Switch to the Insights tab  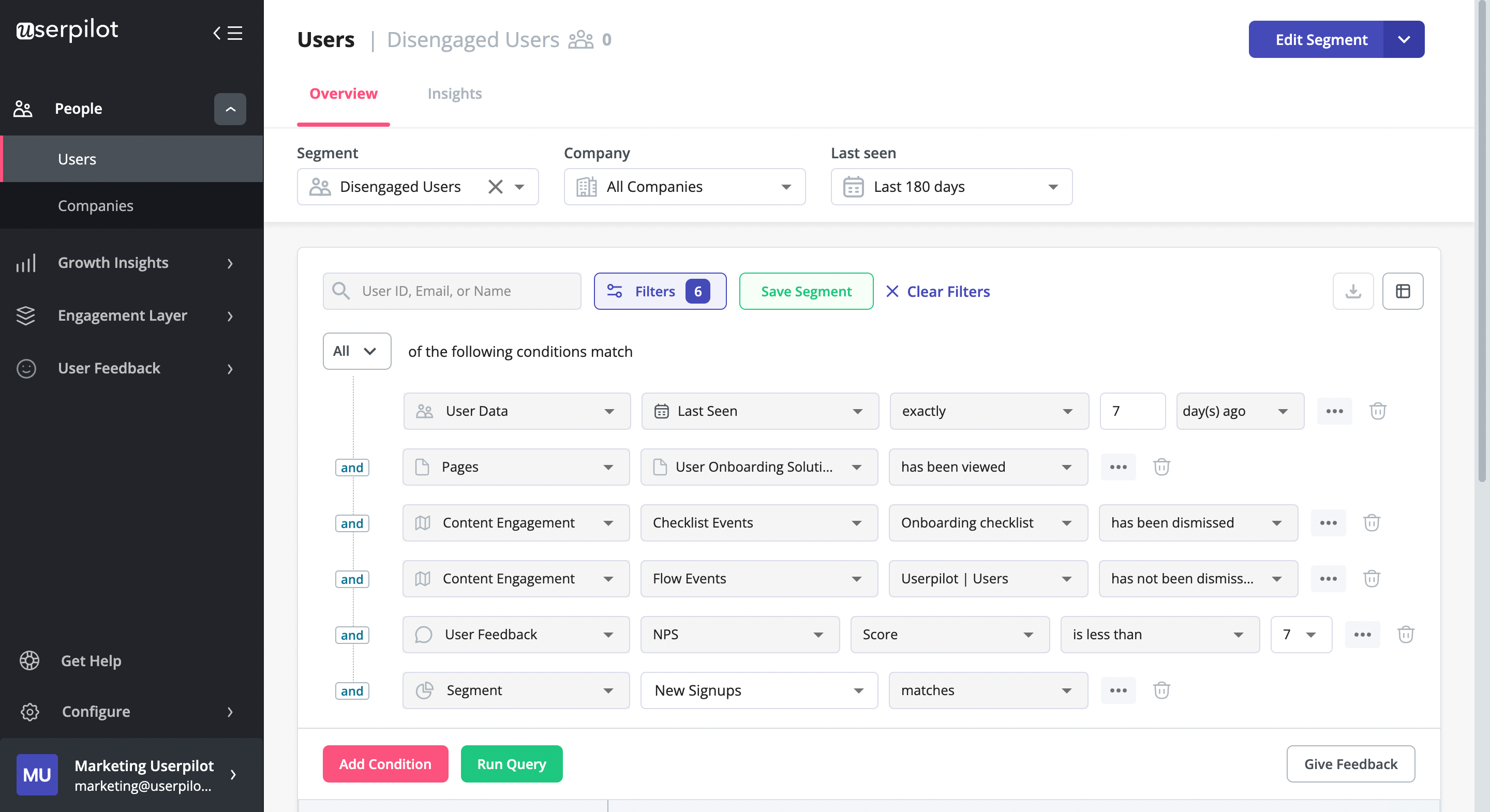coord(454,94)
